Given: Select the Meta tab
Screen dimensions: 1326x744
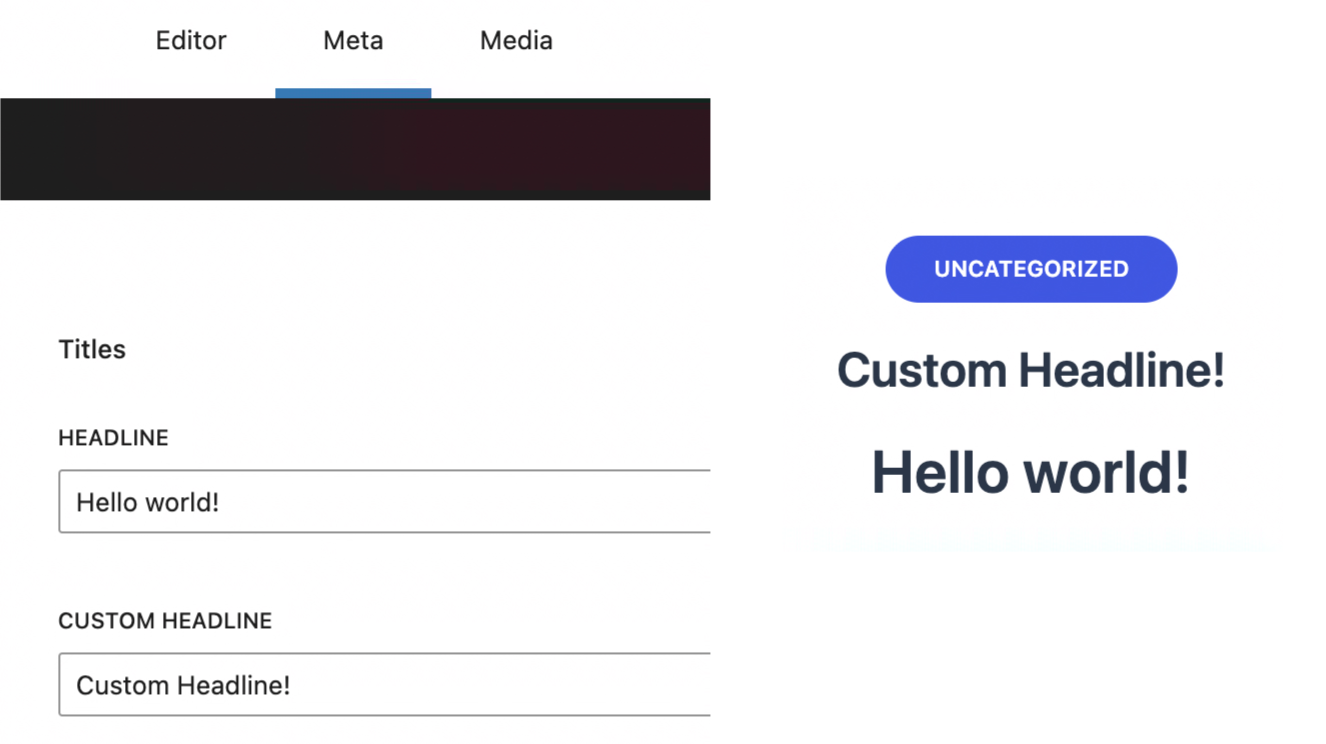Looking at the screenshot, I should [x=353, y=41].
